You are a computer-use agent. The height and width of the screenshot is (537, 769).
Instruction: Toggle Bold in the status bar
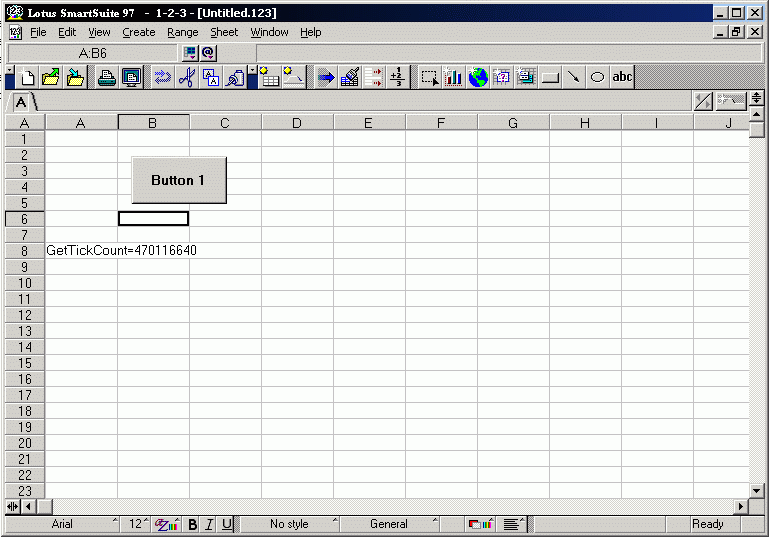pos(193,524)
